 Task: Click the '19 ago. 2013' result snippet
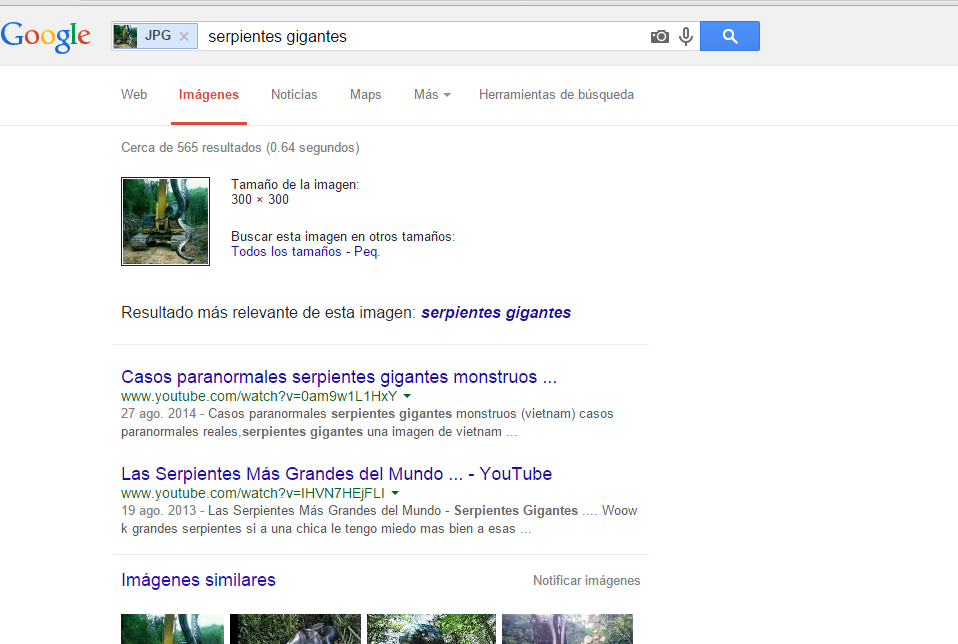[x=379, y=519]
